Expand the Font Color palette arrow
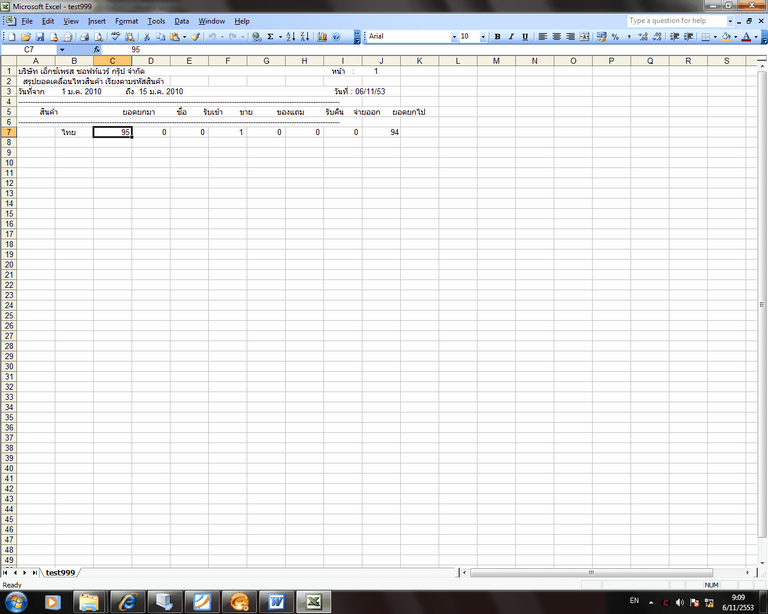This screenshot has height=614, width=768. [756, 37]
